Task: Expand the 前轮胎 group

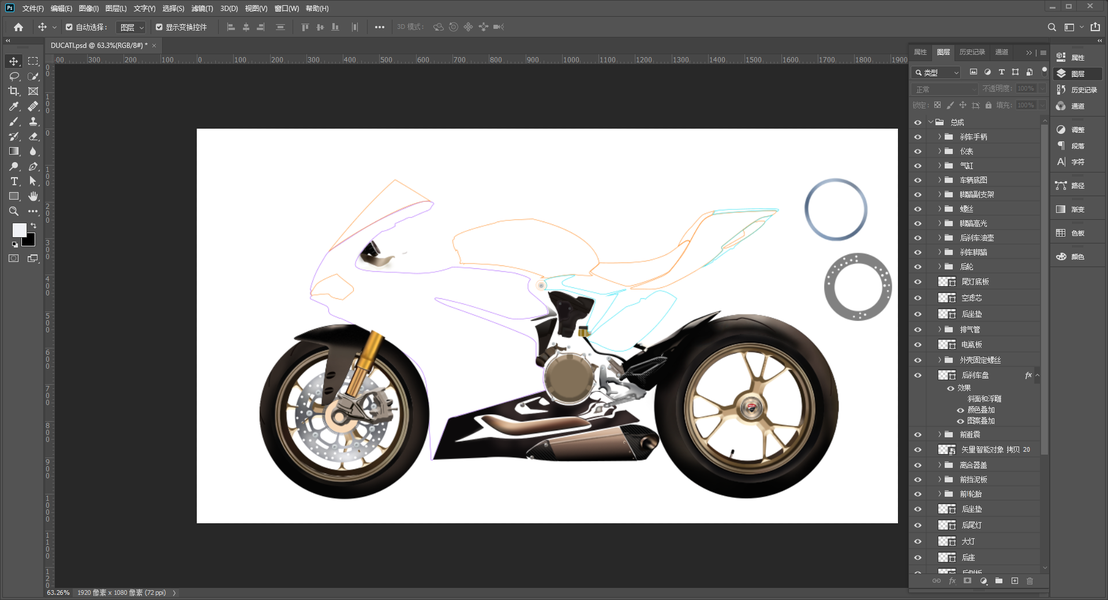Action: tap(940, 494)
